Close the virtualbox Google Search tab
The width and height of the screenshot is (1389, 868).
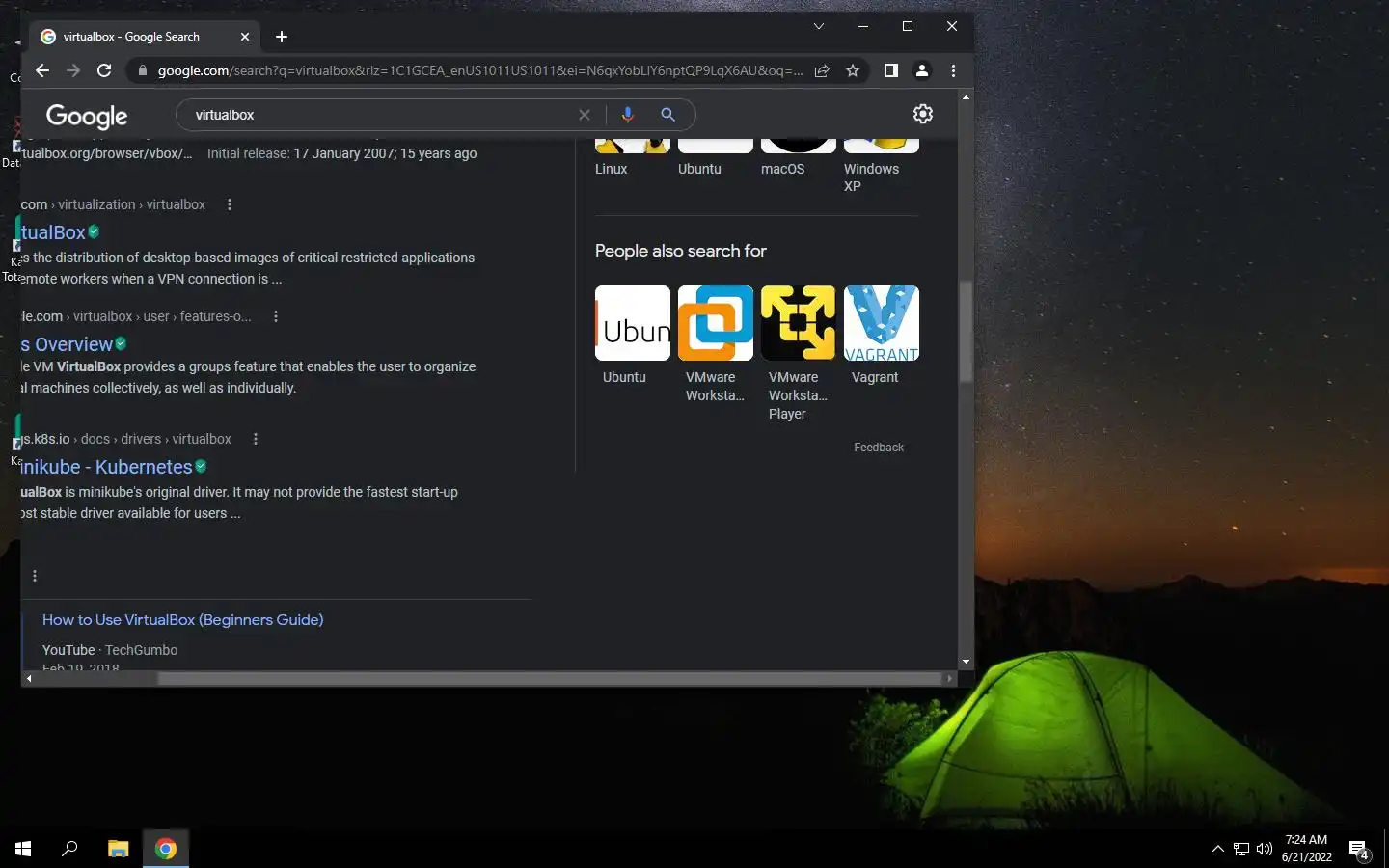pyautogui.click(x=245, y=37)
